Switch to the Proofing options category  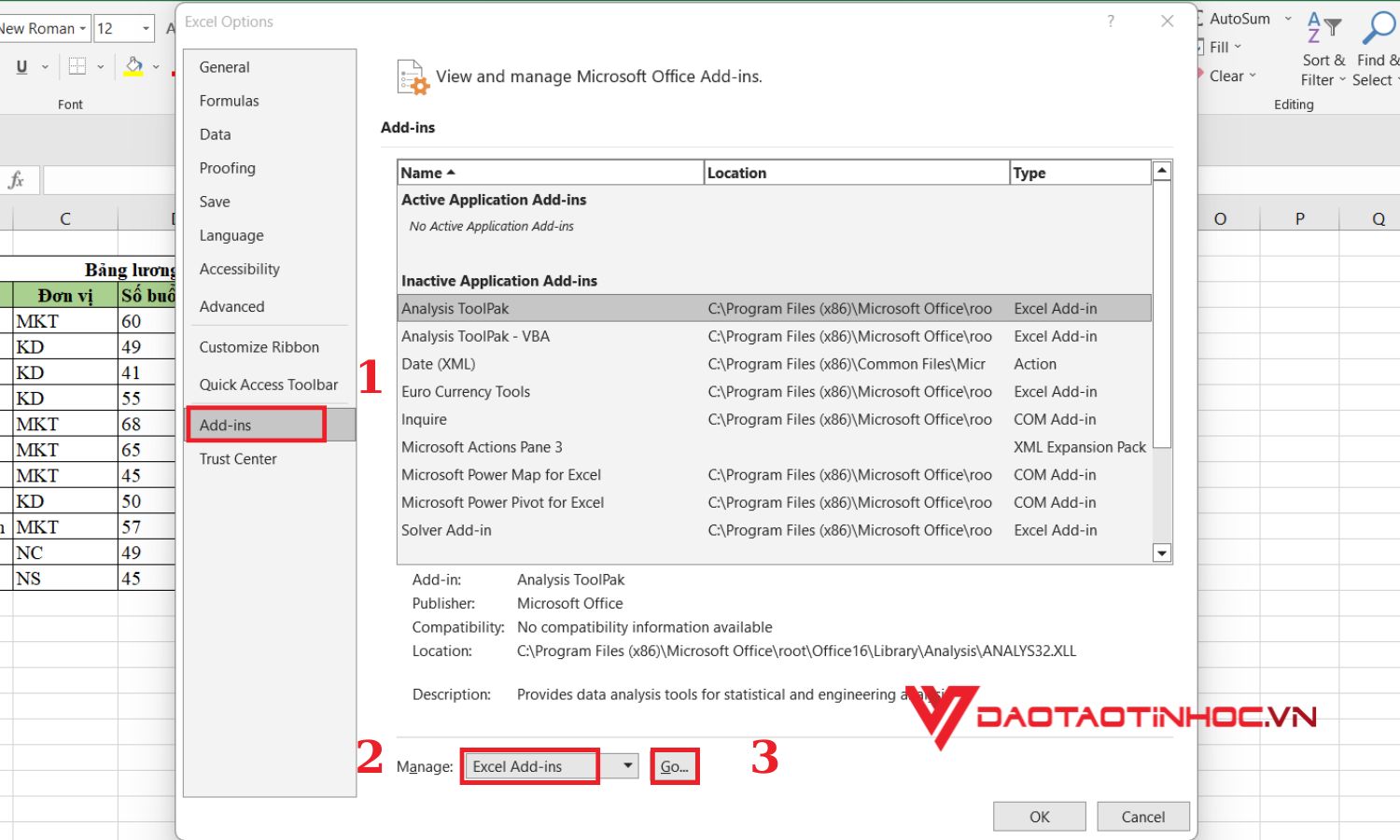pyautogui.click(x=270, y=168)
